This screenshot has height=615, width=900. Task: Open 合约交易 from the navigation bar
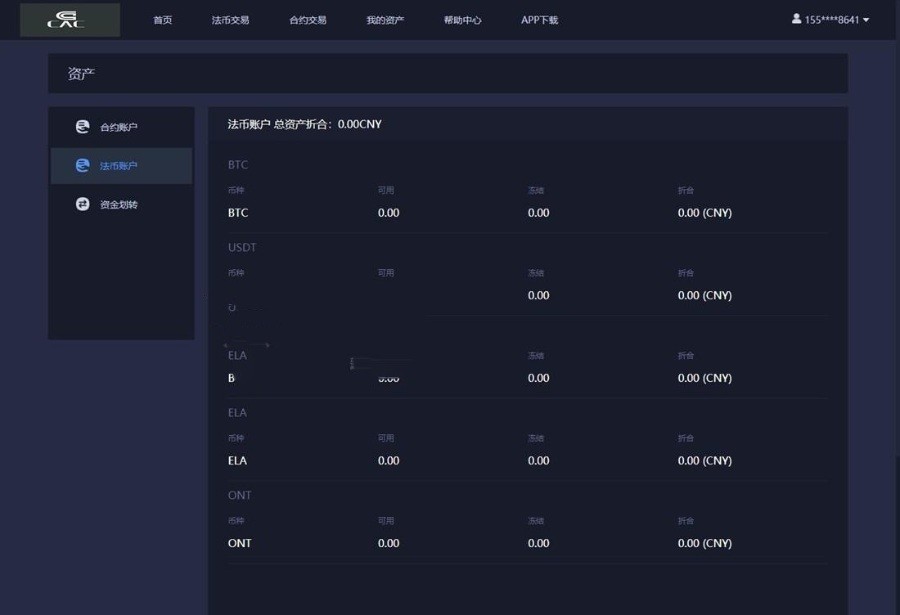(307, 20)
